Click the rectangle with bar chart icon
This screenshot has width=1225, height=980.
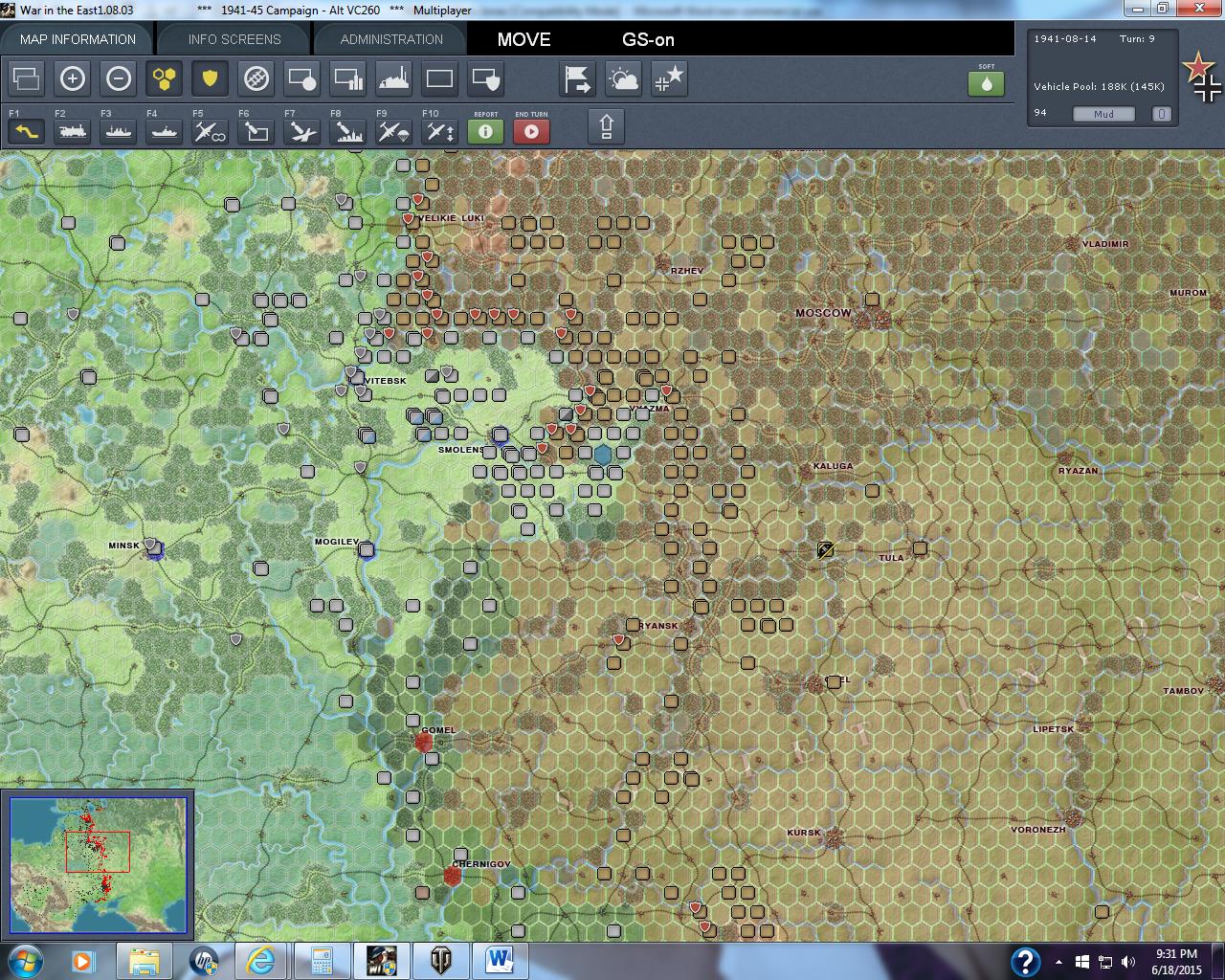tap(347, 78)
